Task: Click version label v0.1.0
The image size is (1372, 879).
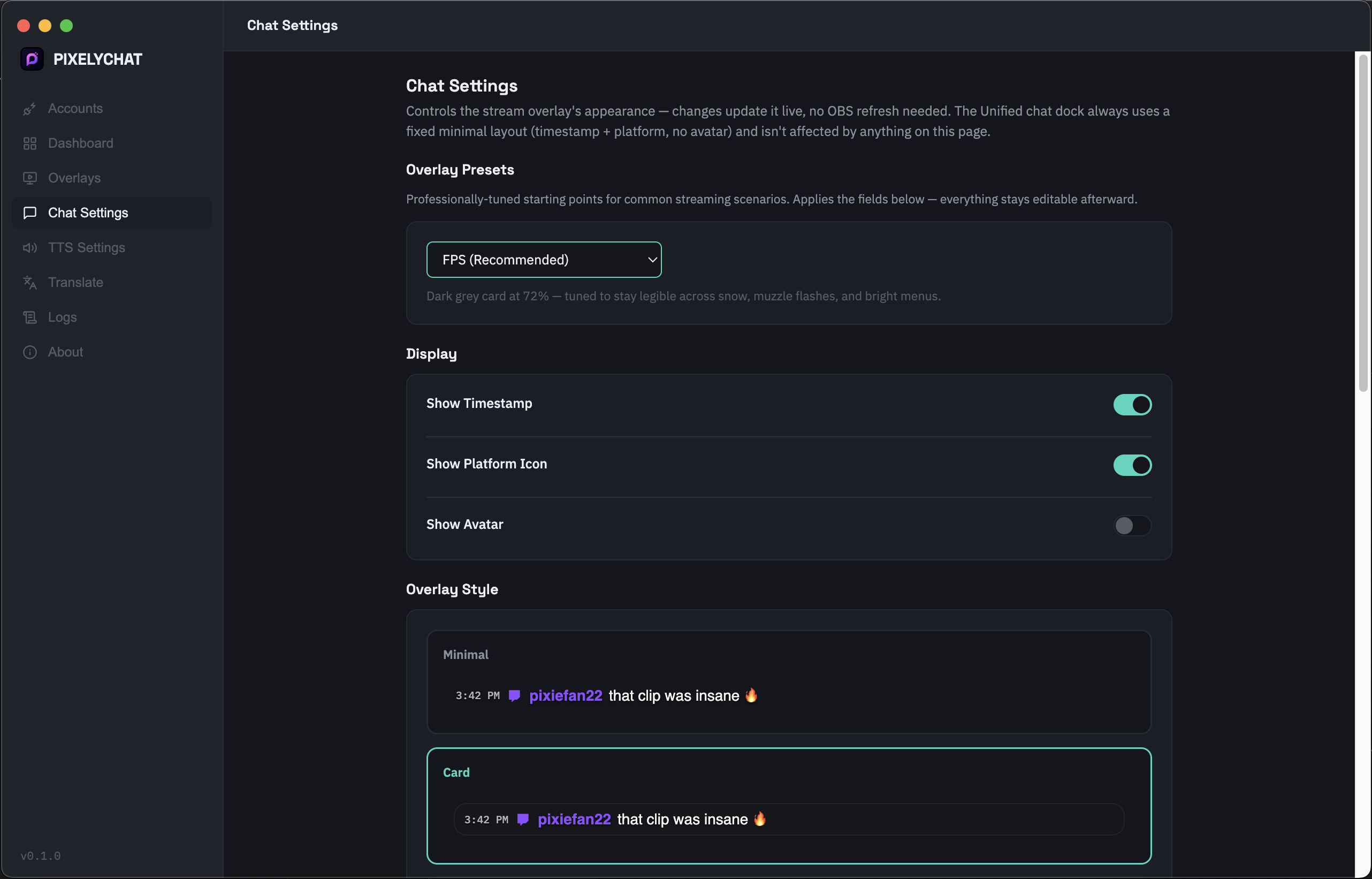Action: (41, 856)
